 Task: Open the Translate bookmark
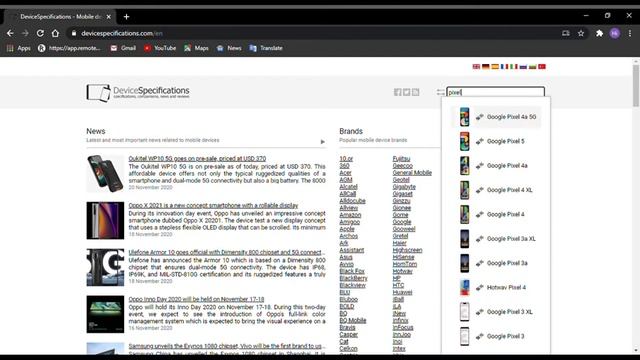pyautogui.click(x=266, y=48)
